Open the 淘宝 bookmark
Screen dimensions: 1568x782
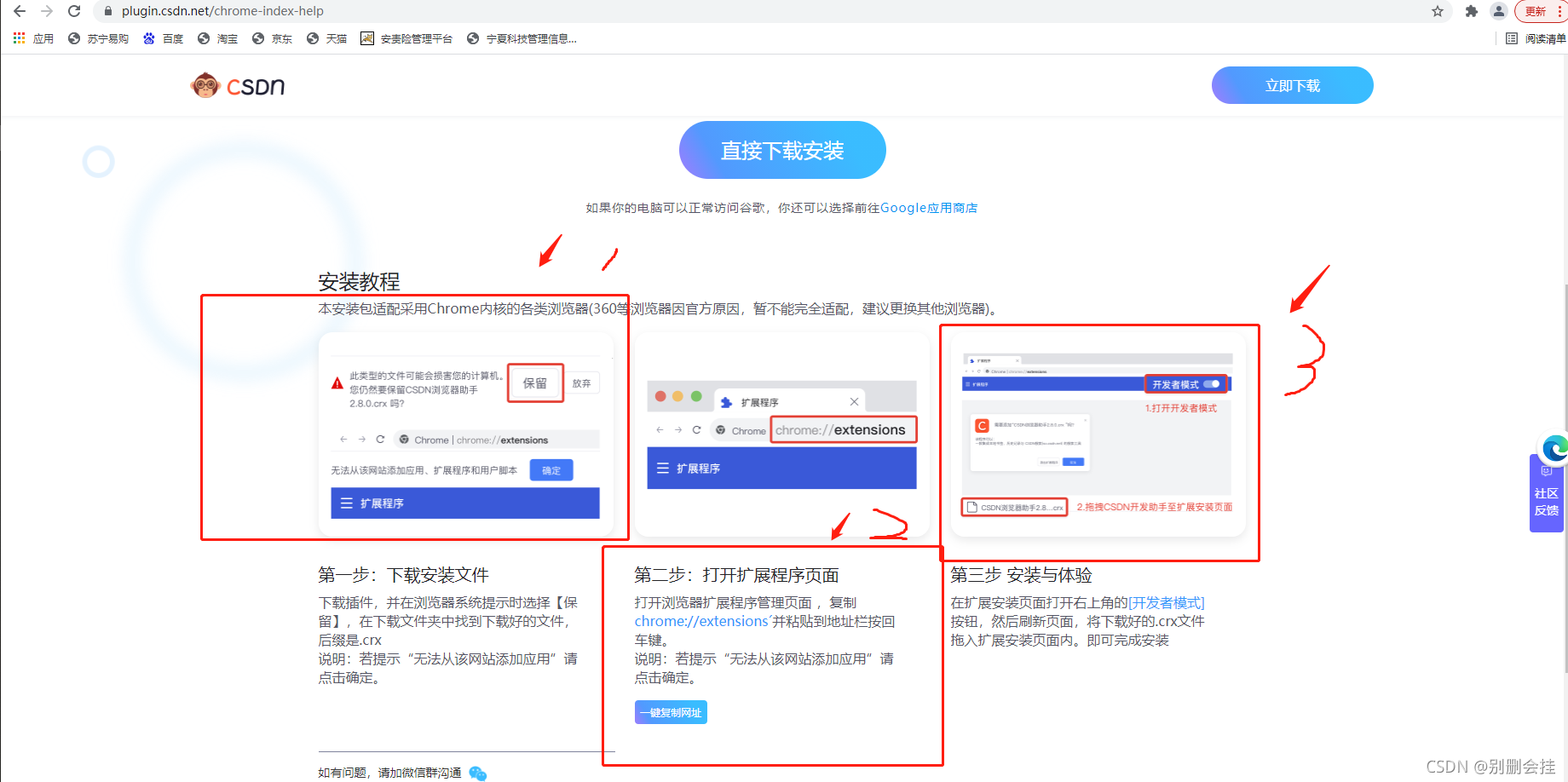coord(218,38)
